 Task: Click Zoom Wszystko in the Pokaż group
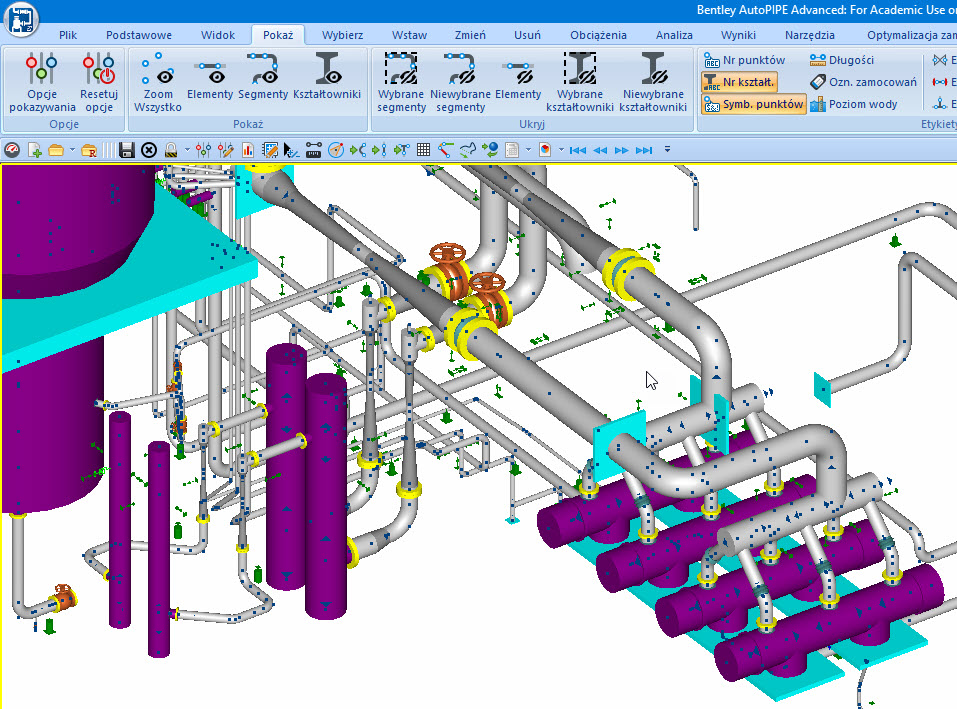[157, 82]
